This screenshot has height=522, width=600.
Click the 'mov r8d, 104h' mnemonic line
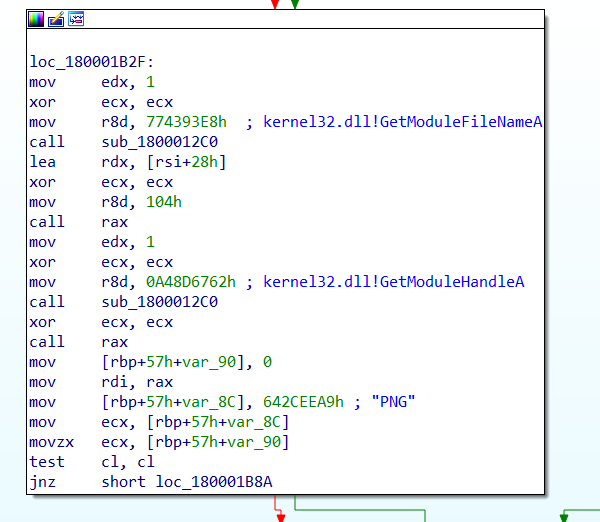coord(105,202)
